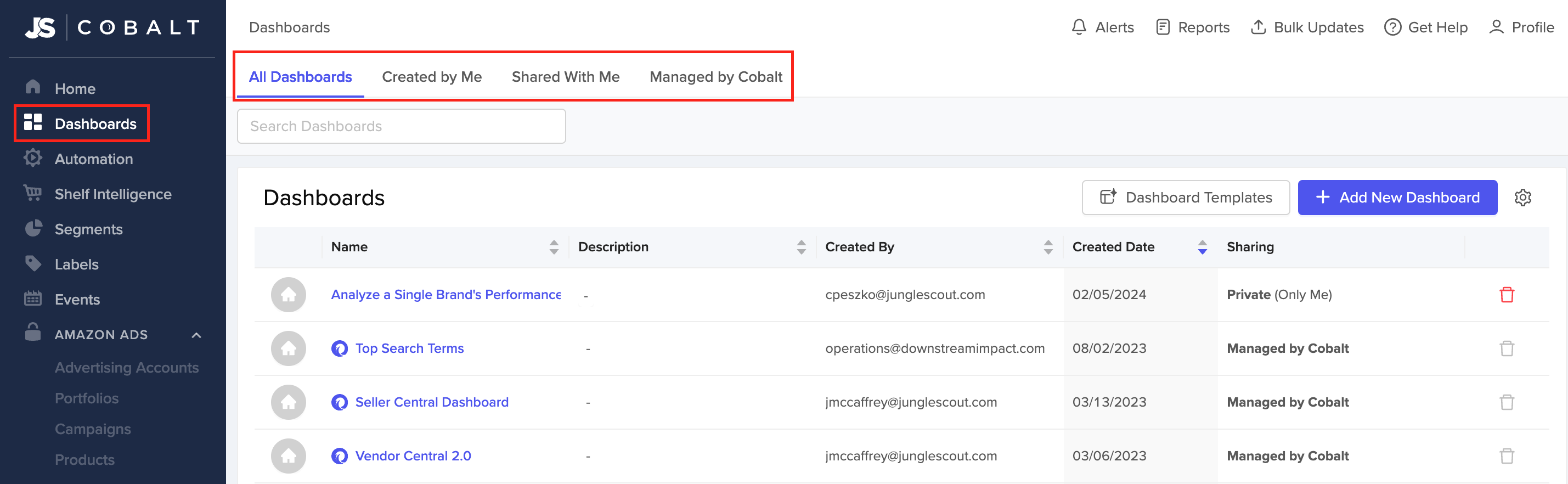1568x484 pixels.
Task: Click cpeszko@junglescout.com creator cell
Action: point(905,295)
